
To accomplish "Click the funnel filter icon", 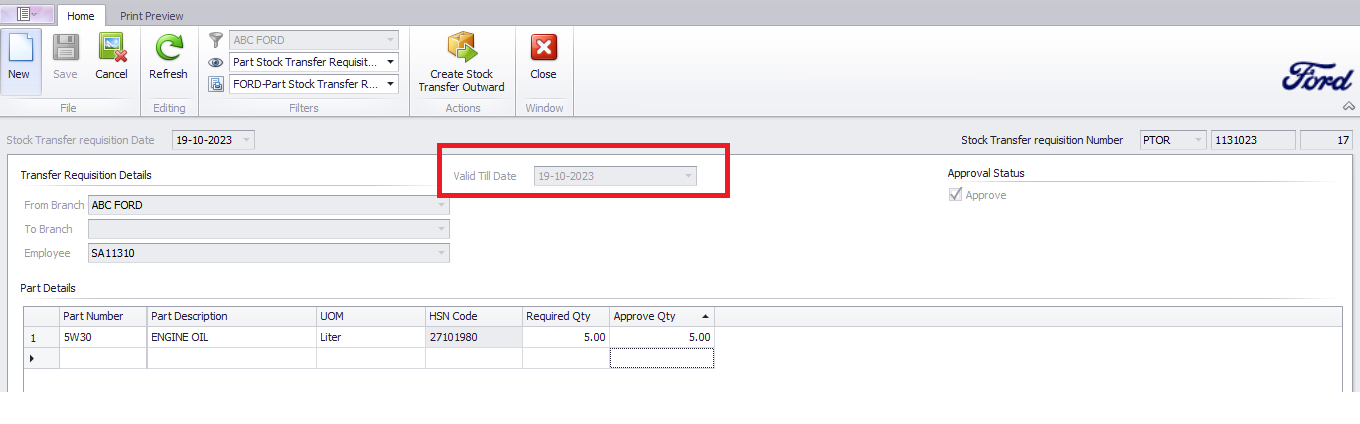I will 216,40.
